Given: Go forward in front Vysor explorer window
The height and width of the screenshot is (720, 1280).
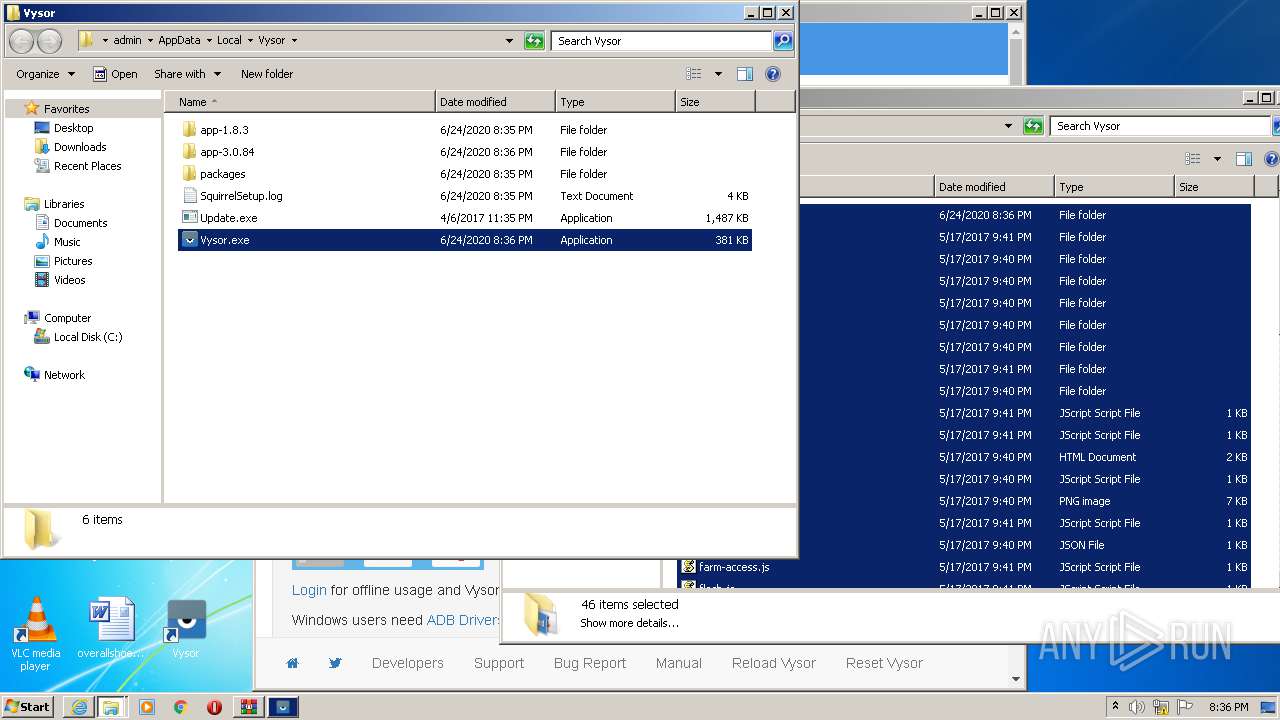Looking at the screenshot, I should [48, 41].
